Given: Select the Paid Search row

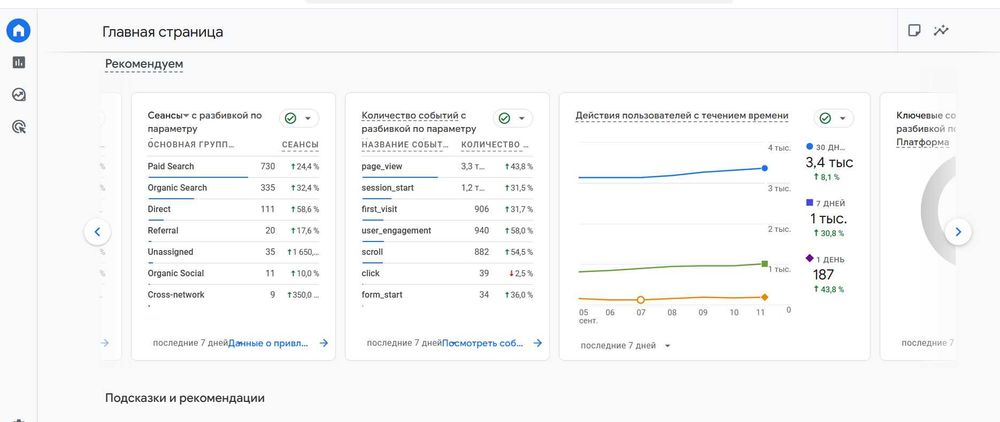Looking at the screenshot, I should [233, 166].
